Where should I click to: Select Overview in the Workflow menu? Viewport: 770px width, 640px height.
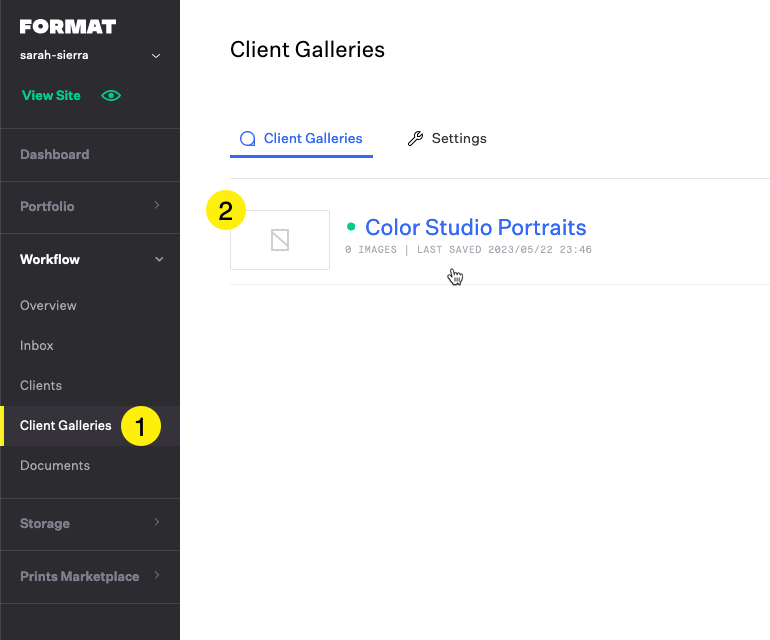coord(48,306)
